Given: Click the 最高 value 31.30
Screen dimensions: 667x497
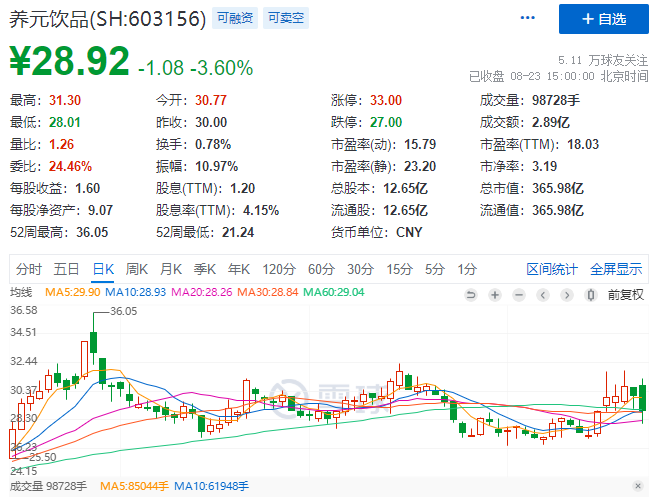Looking at the screenshot, I should pyautogui.click(x=65, y=100).
